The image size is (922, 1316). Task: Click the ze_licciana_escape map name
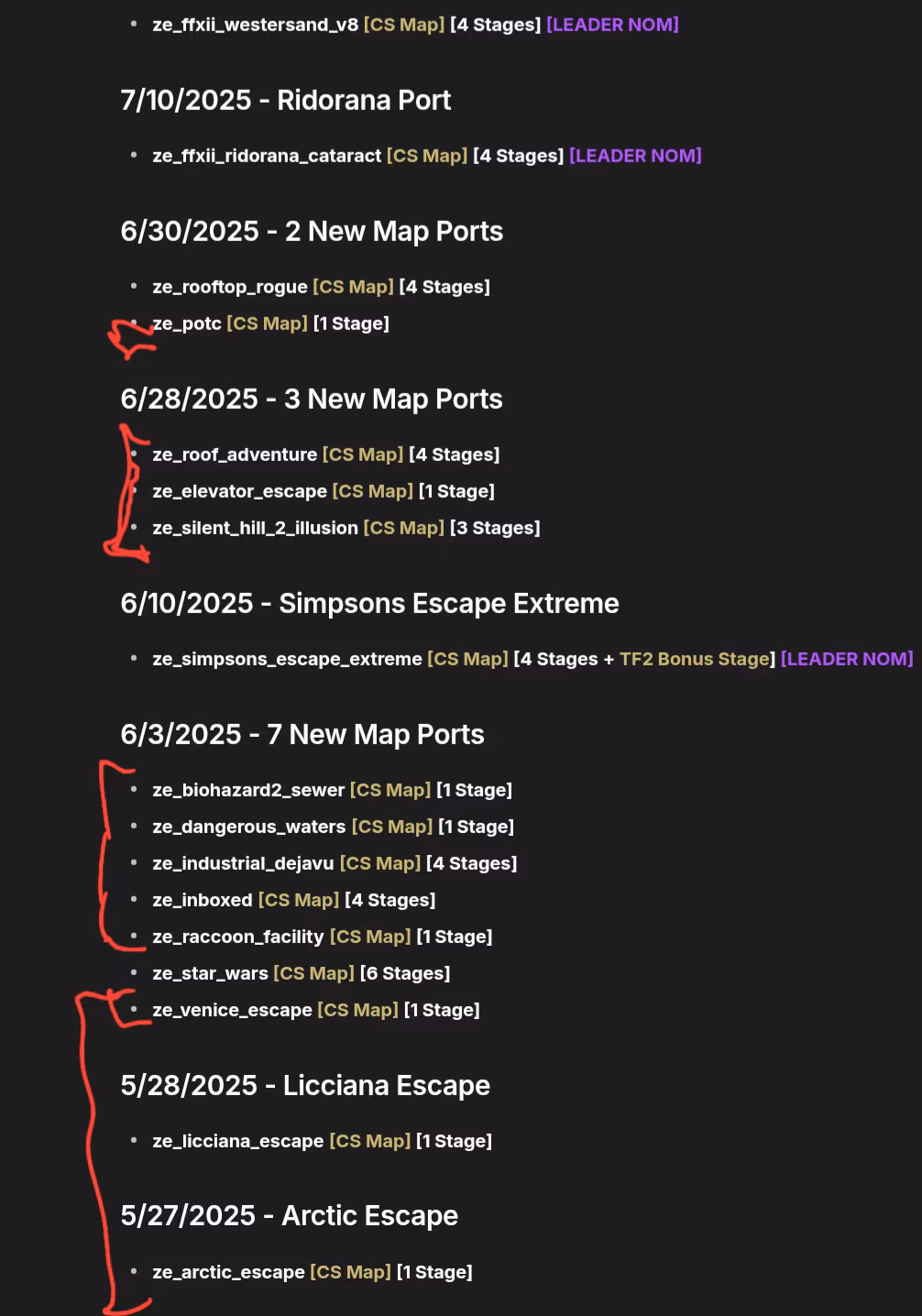[237, 1141]
